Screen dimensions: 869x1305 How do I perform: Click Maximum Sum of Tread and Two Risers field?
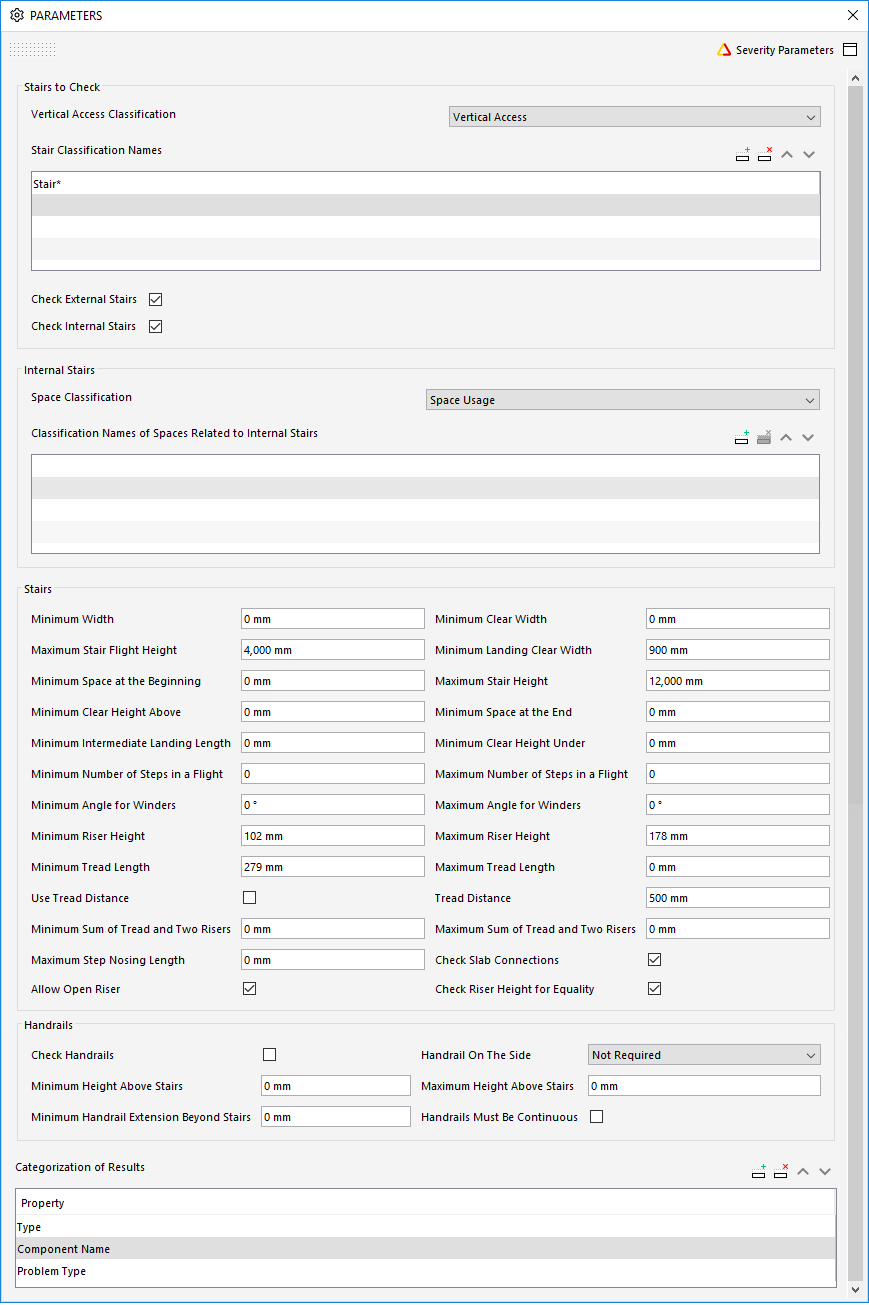738,929
